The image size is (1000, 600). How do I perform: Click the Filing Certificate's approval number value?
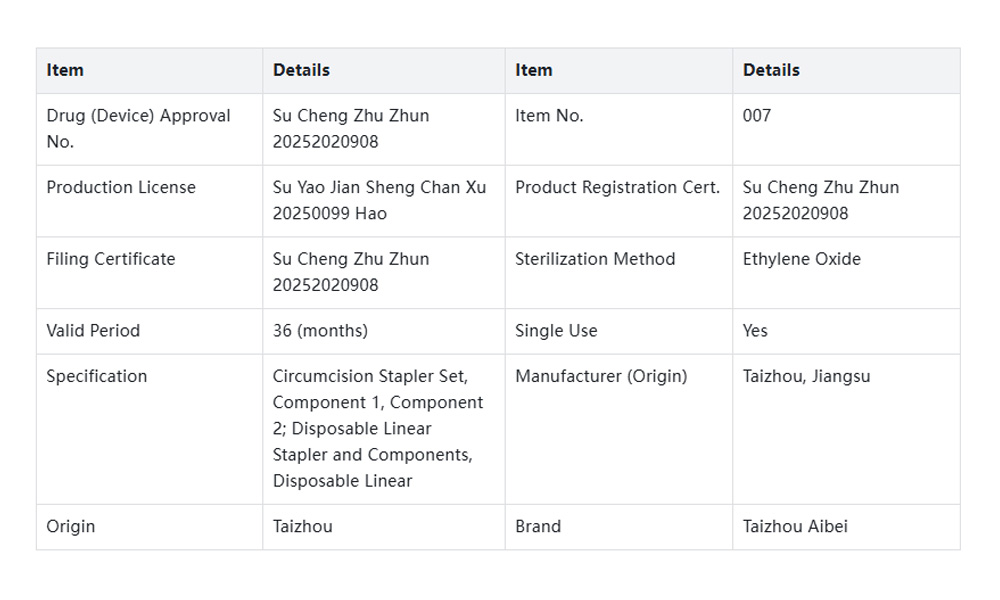click(351, 272)
